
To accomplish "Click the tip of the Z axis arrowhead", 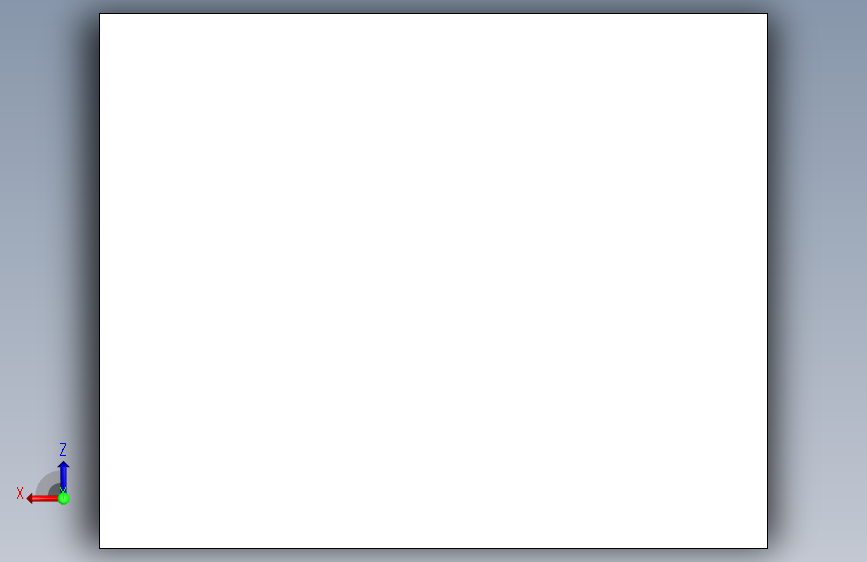I will (64, 462).
